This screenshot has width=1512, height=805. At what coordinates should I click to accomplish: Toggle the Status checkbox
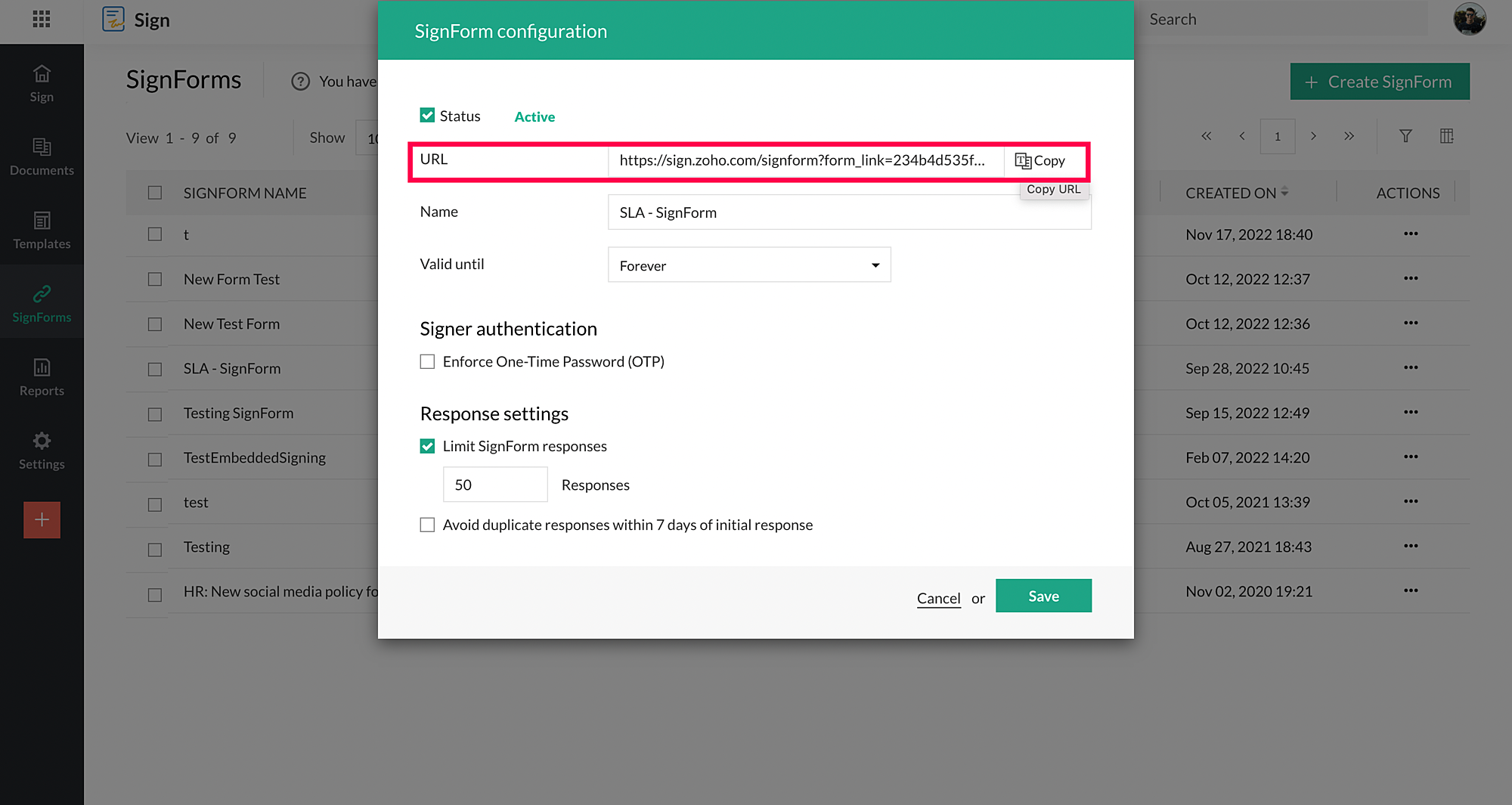pyautogui.click(x=427, y=115)
